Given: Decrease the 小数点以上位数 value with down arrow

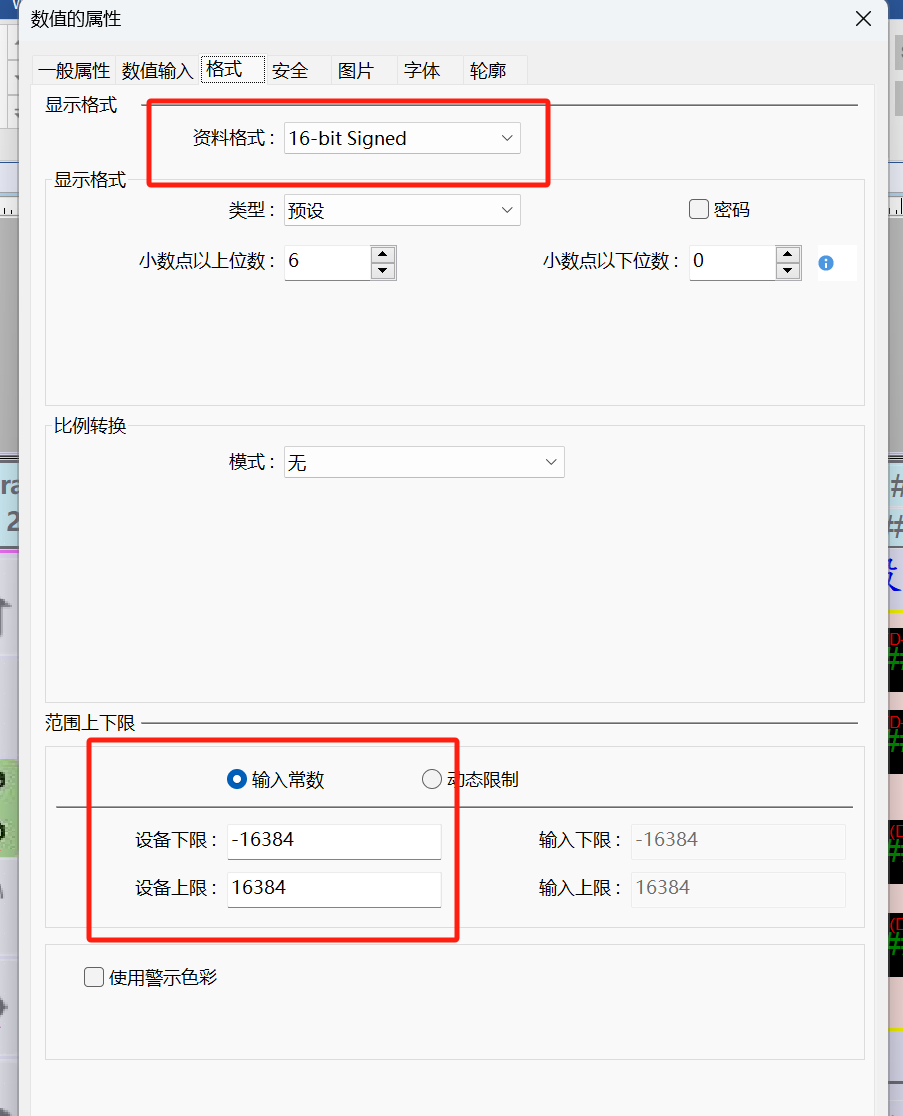Looking at the screenshot, I should [x=383, y=271].
